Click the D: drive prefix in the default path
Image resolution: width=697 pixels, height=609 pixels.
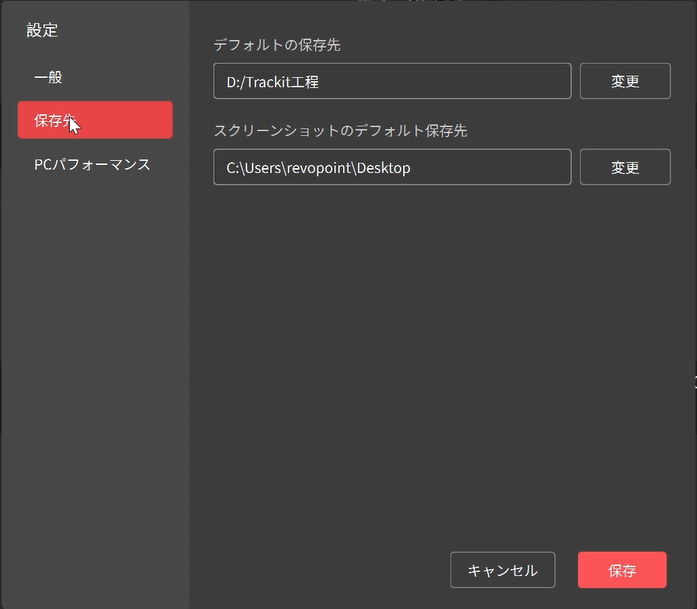click(234, 82)
